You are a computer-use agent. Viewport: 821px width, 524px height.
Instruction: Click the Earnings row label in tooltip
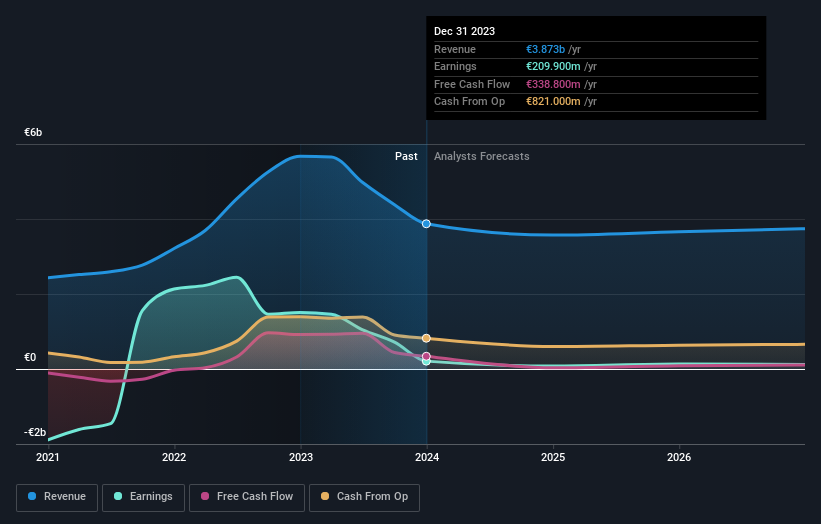(x=456, y=66)
